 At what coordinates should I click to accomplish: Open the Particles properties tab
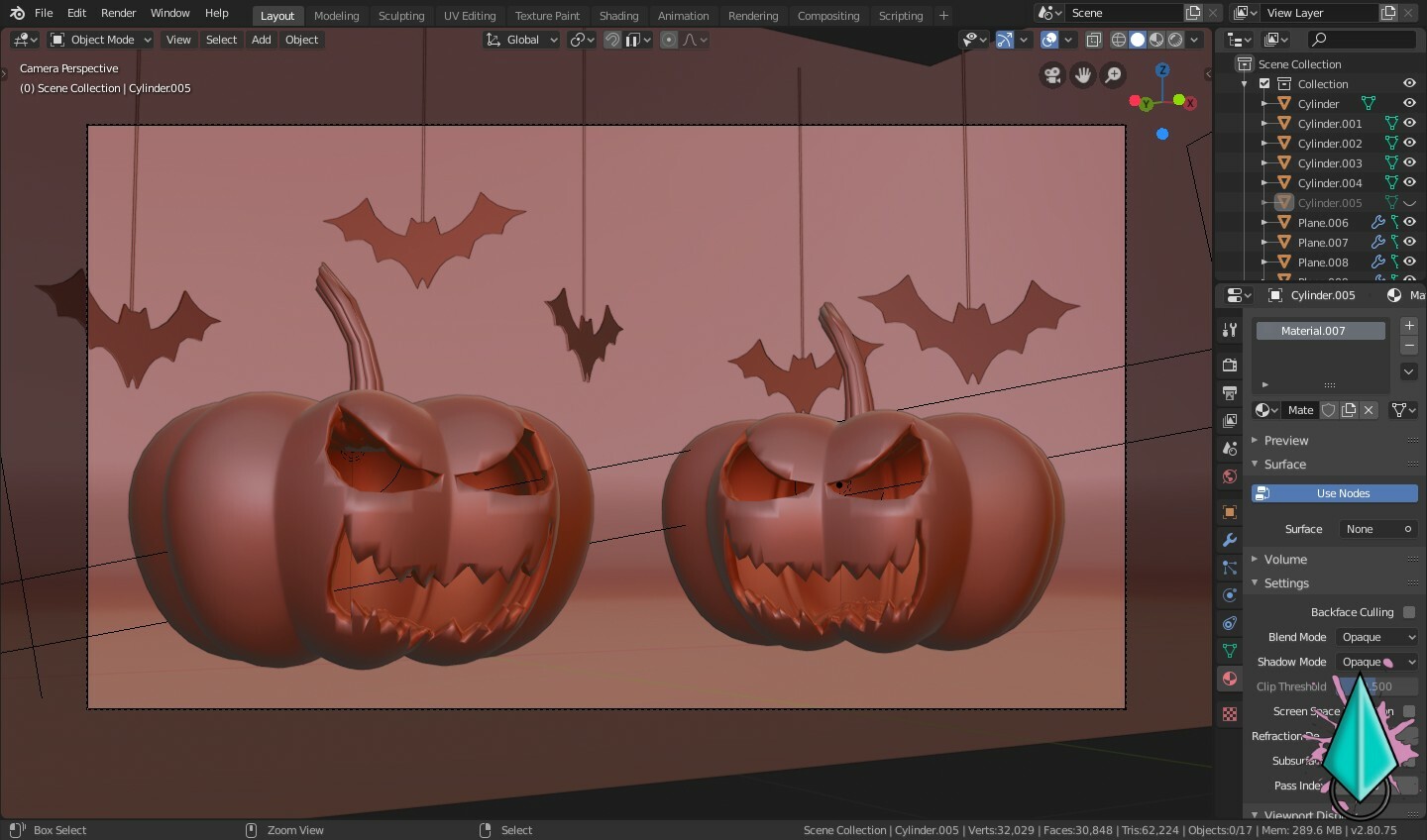click(1230, 568)
